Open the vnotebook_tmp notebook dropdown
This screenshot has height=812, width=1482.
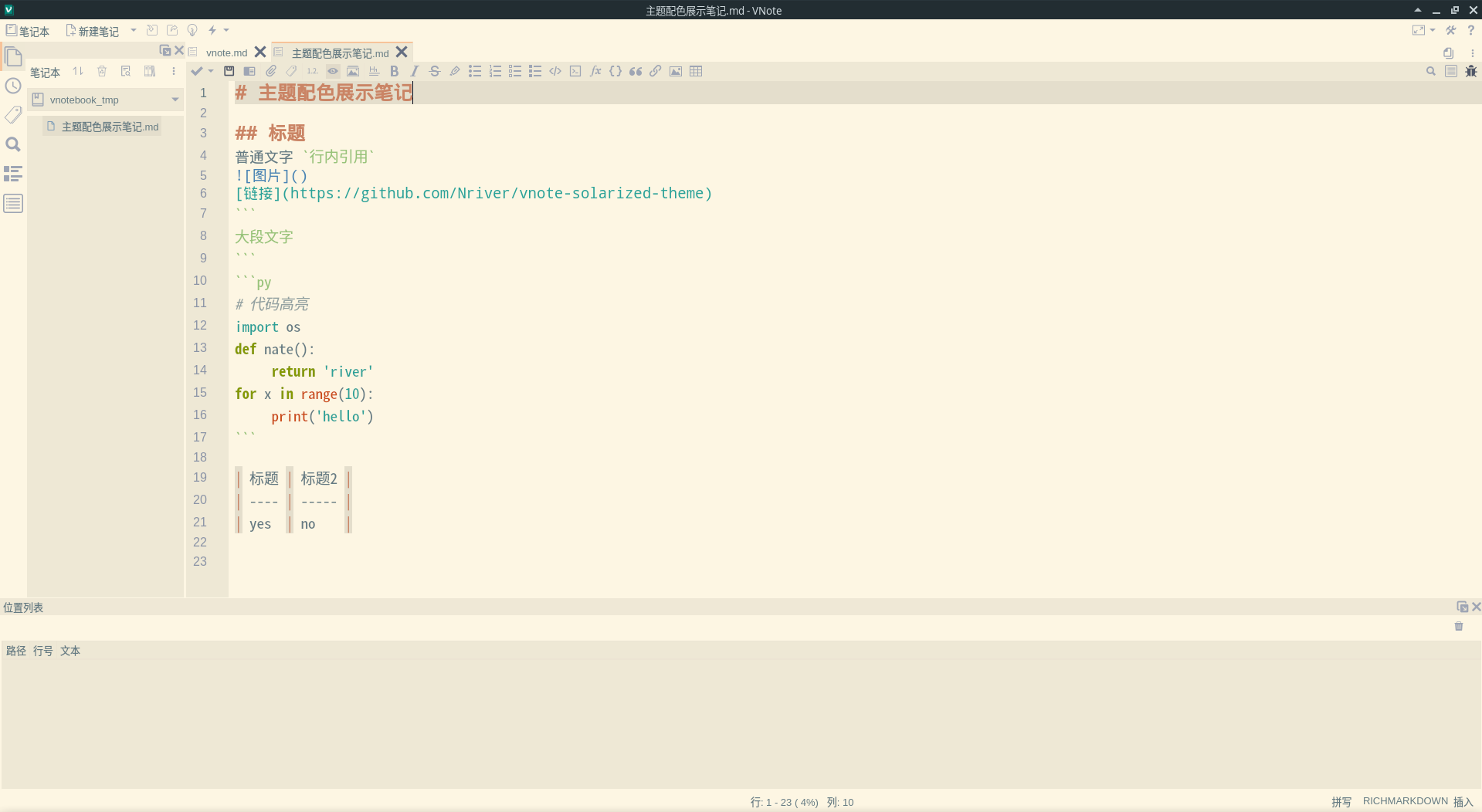[106, 100]
